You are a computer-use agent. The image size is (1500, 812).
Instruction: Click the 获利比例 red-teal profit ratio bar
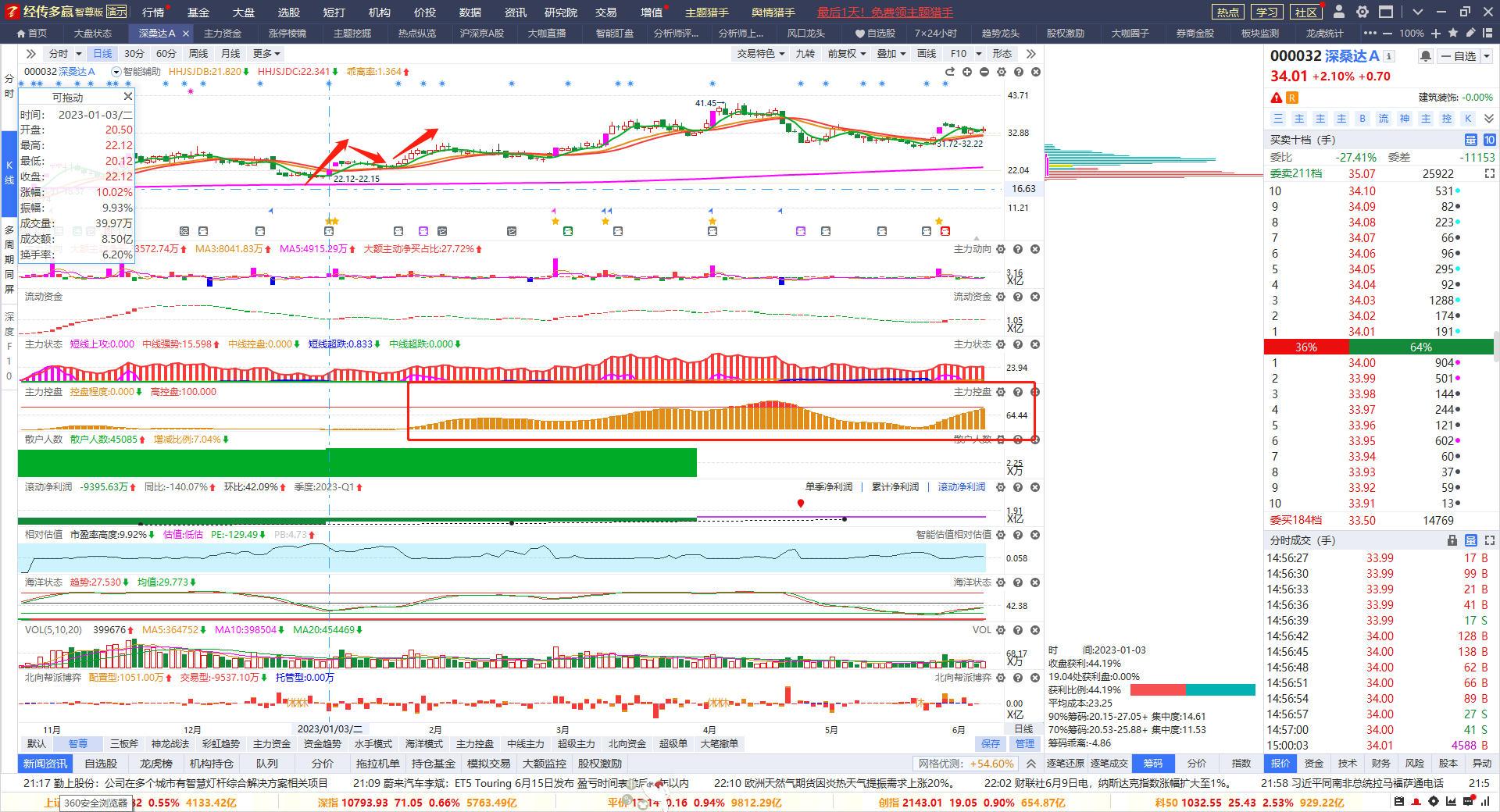1193,689
